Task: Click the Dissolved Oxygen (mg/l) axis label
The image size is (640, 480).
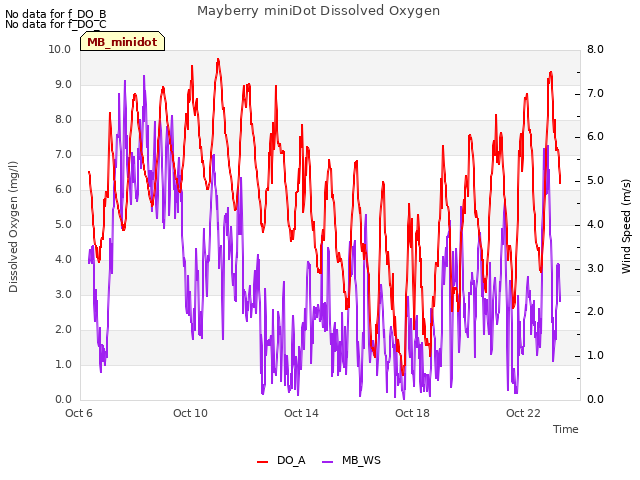Action: [13, 227]
